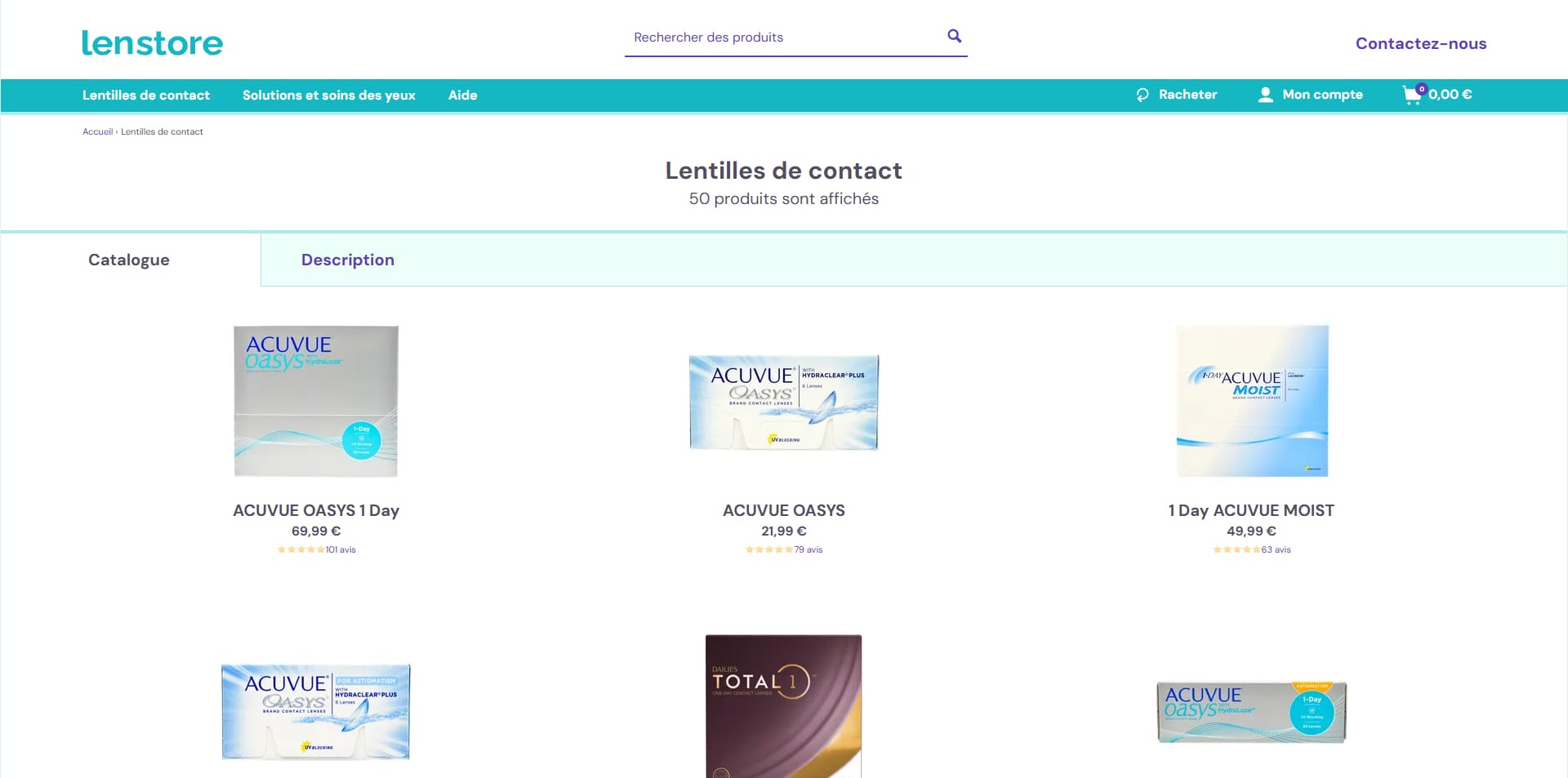Switch to the Catalogue tab
Image resolution: width=1568 pixels, height=778 pixels.
129,260
